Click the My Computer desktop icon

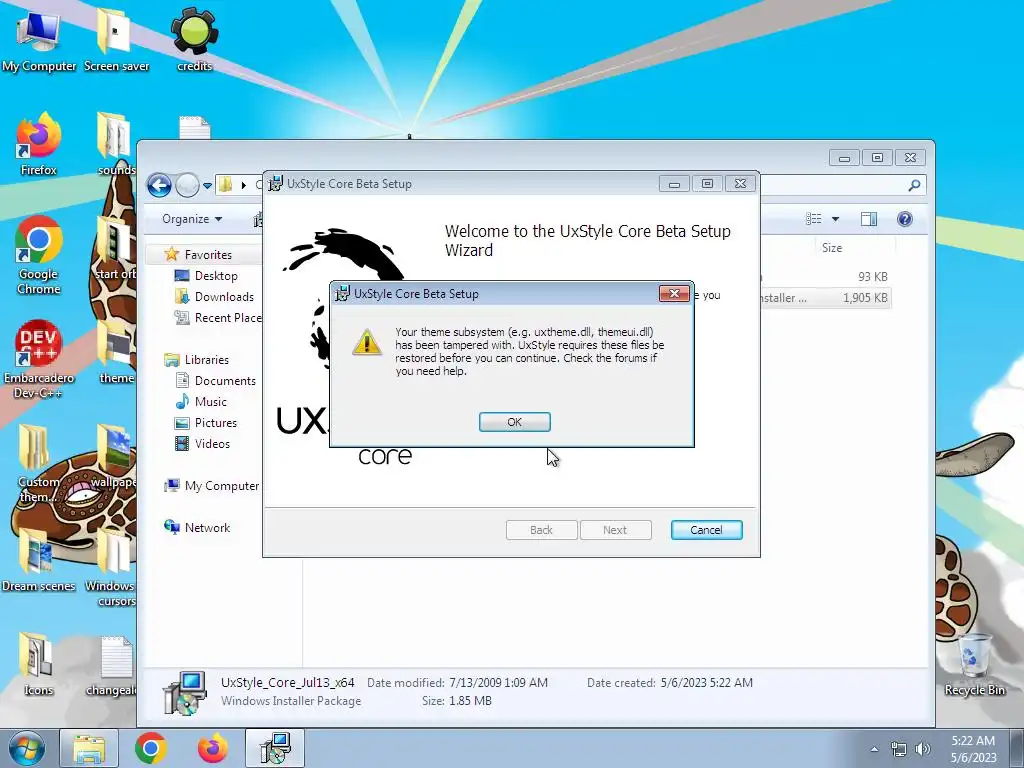[x=39, y=41]
